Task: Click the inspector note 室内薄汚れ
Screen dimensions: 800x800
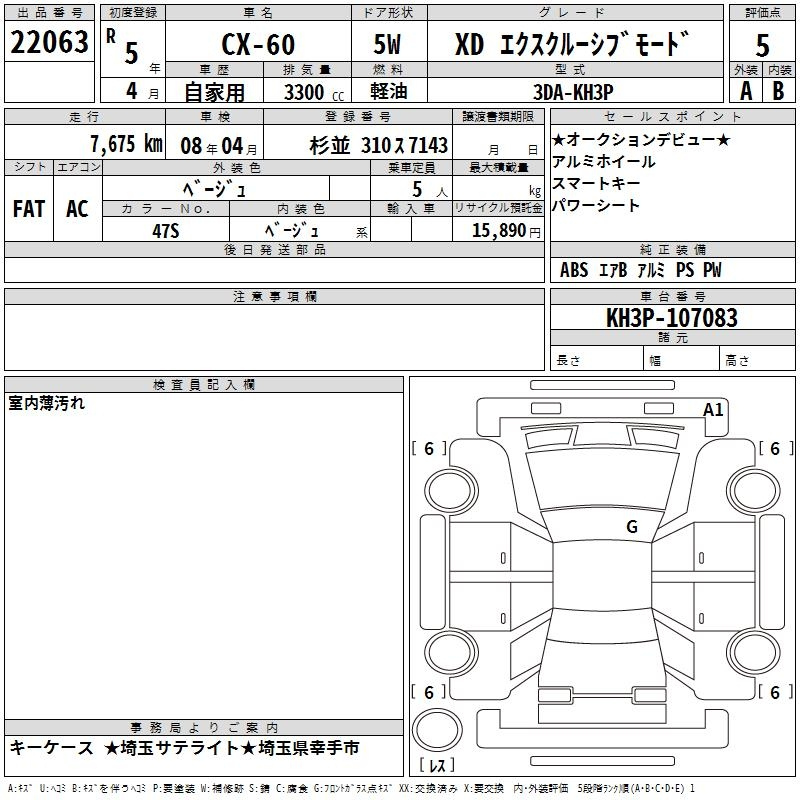Action: 47,404
